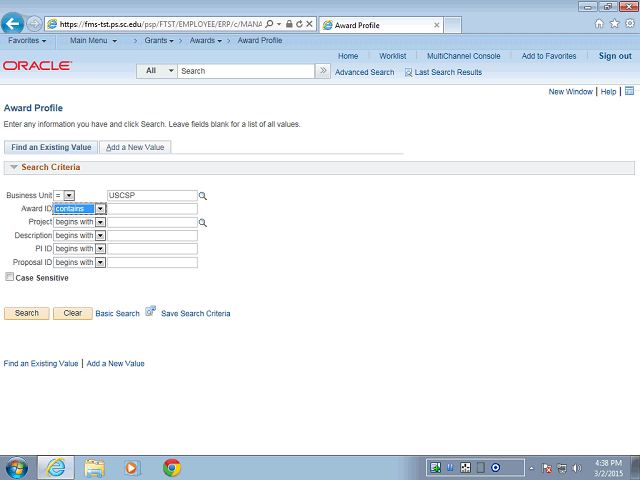The image size is (640, 480).
Task: Open address bar history dropdown arrow
Action: pyautogui.click(x=279, y=24)
